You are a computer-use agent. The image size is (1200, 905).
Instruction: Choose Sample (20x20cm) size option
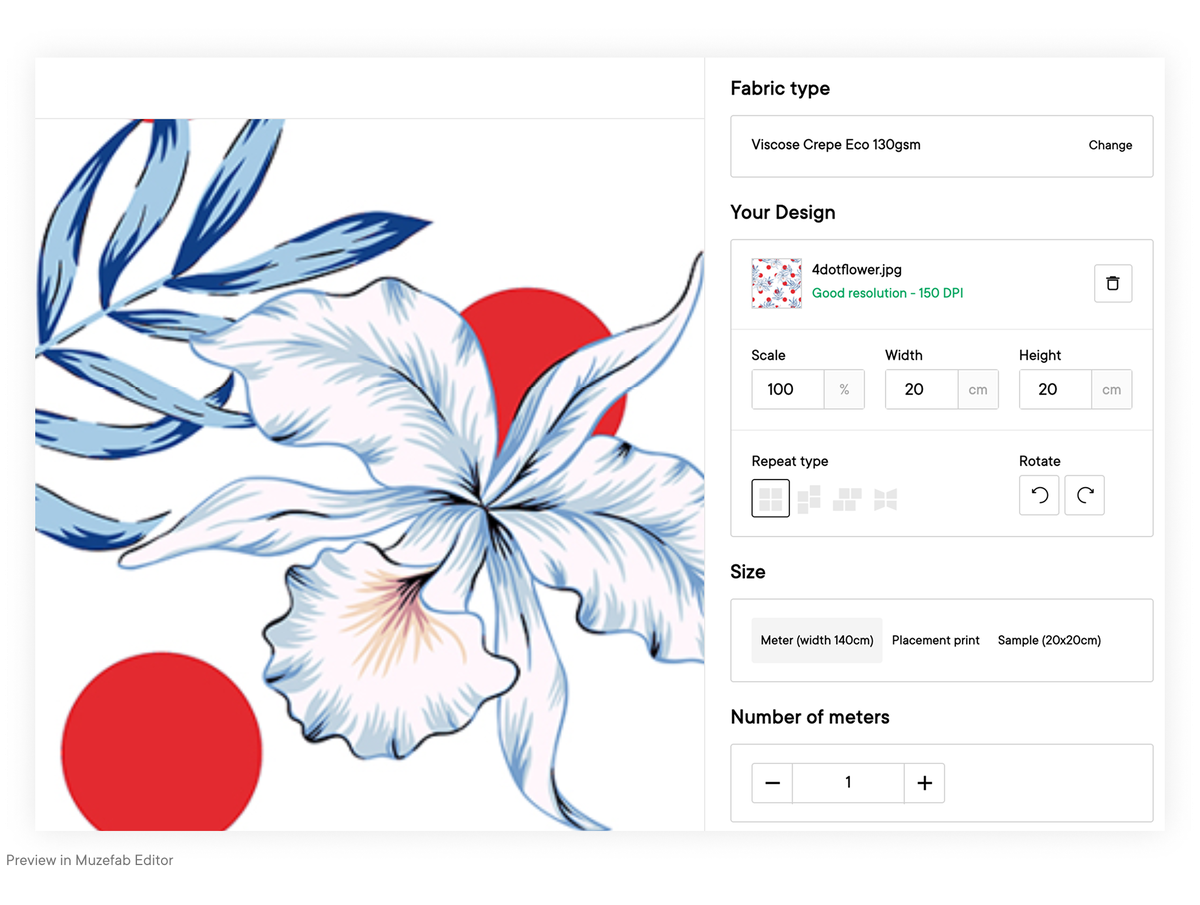click(x=1049, y=640)
